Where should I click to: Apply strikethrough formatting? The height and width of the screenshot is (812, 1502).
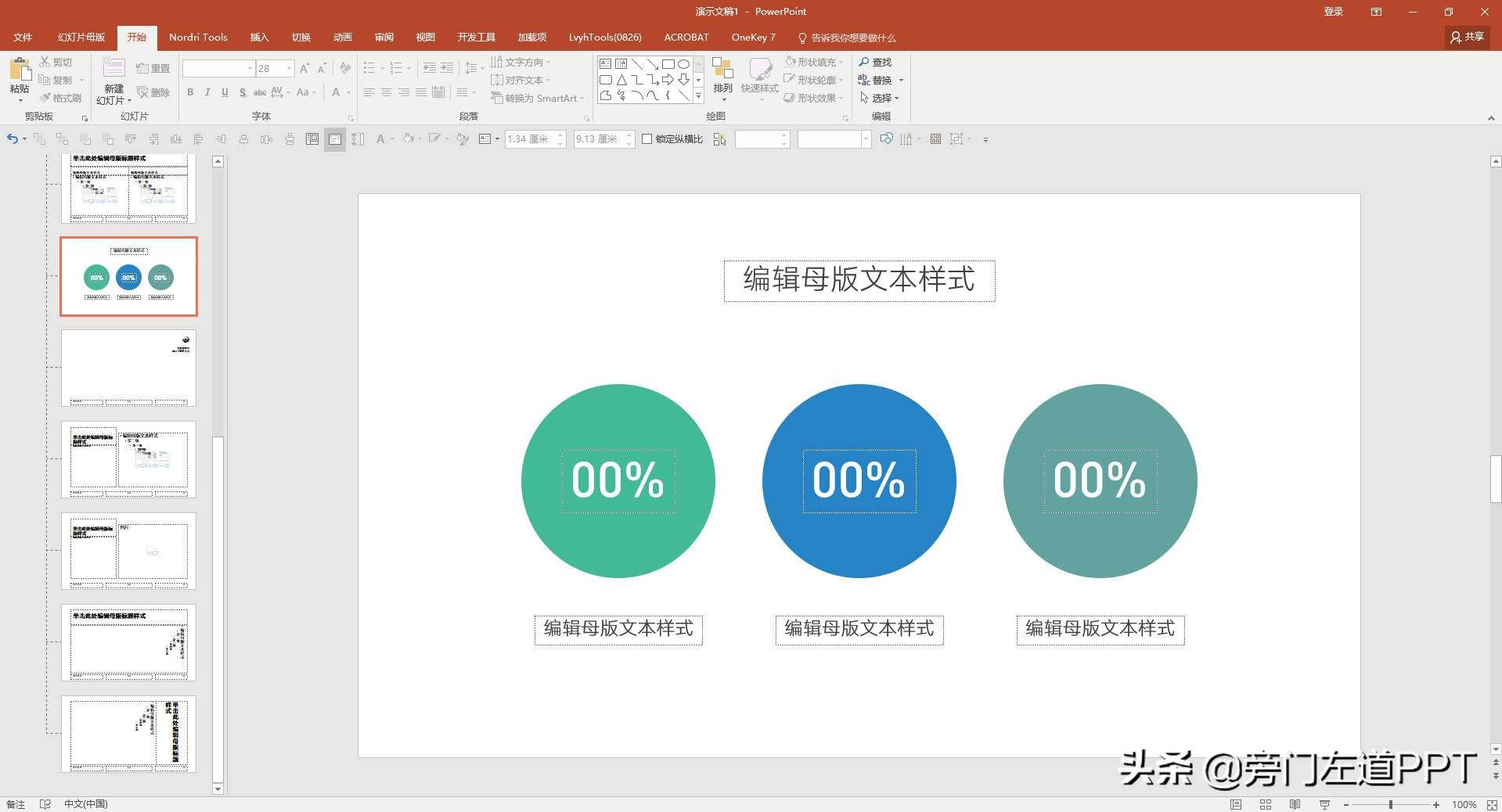260,92
